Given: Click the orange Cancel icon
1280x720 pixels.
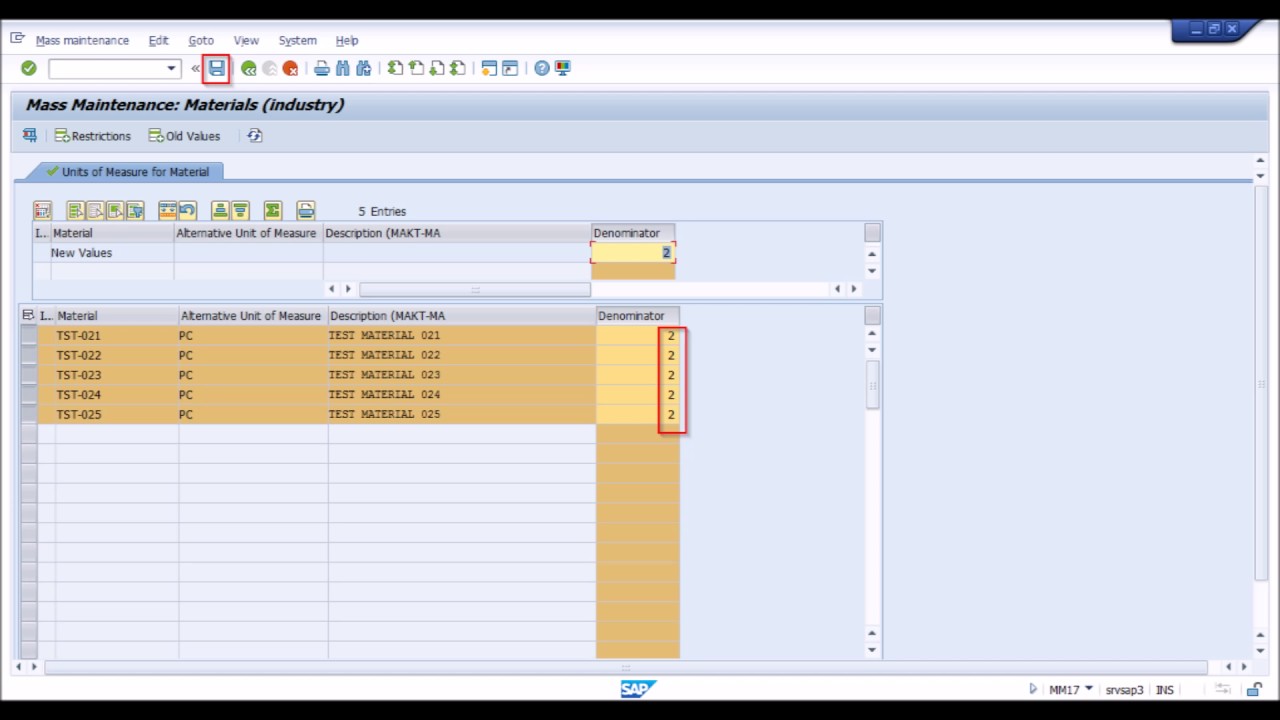Looking at the screenshot, I should (x=290, y=68).
